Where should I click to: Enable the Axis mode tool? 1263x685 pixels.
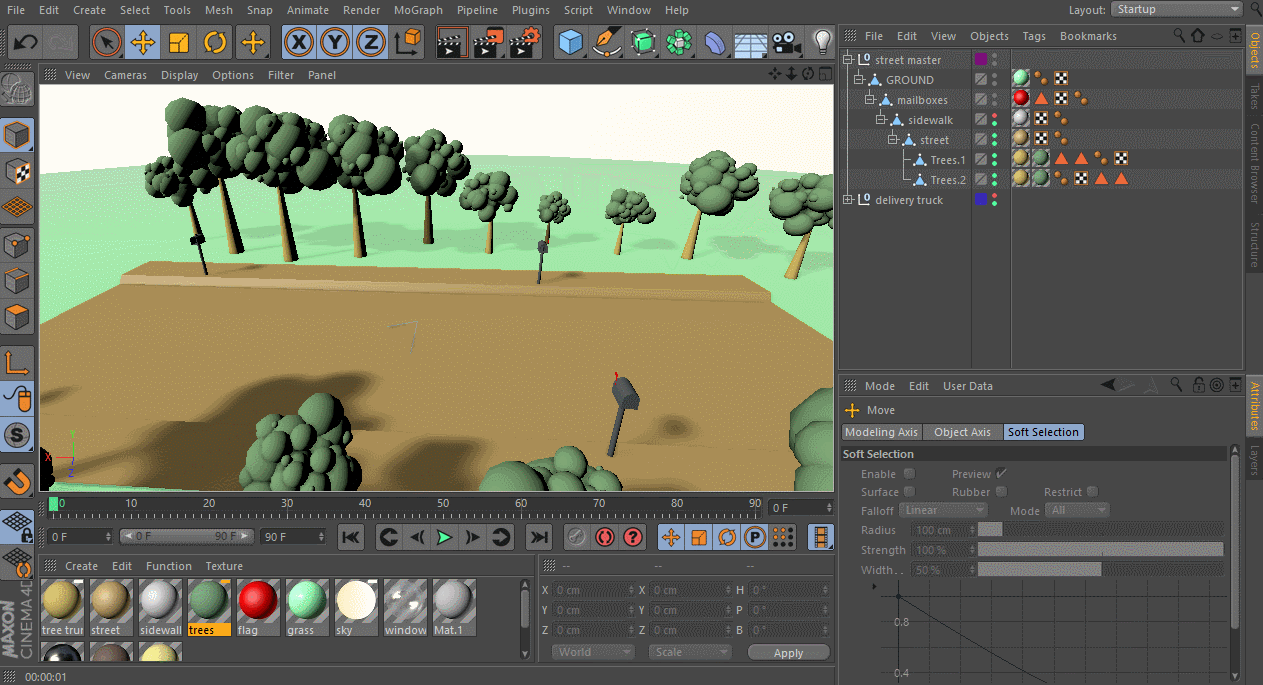19,363
